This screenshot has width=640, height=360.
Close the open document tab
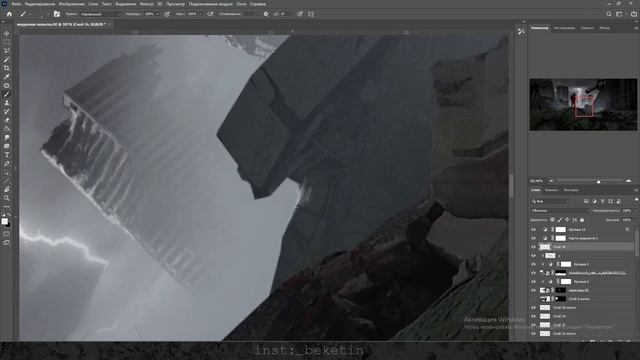coord(110,24)
